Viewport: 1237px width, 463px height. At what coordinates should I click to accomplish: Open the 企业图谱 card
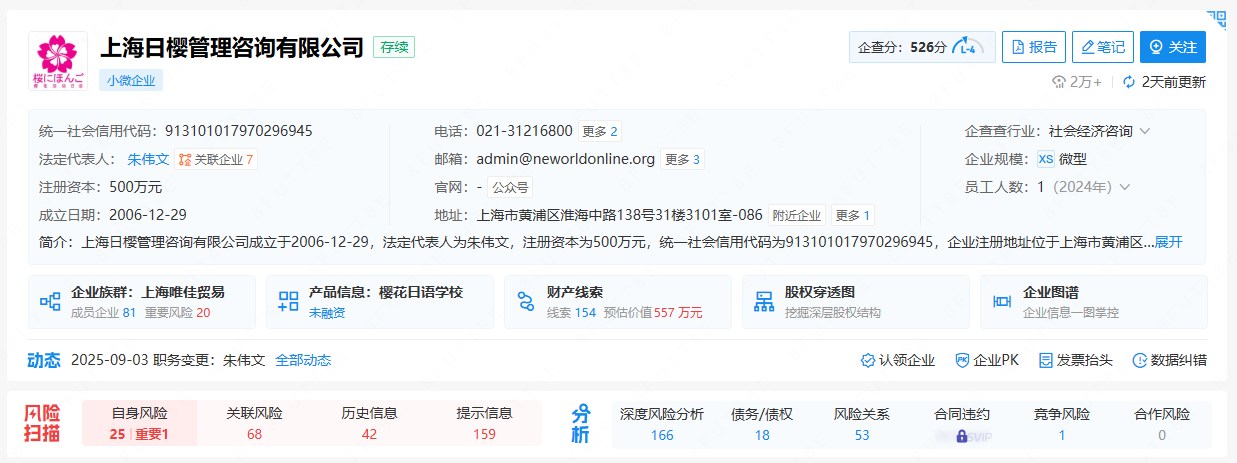(1093, 302)
